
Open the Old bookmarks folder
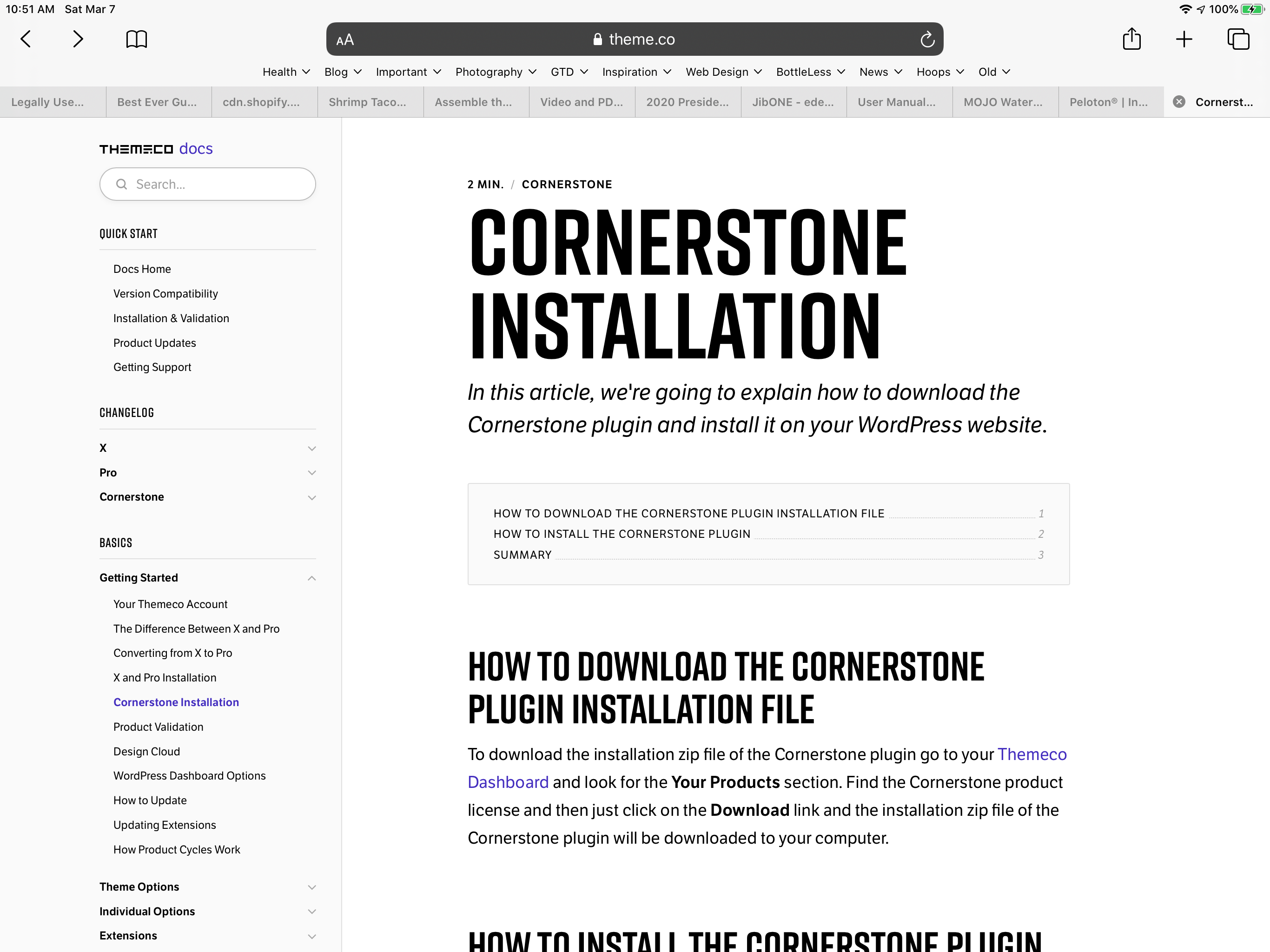tap(994, 72)
